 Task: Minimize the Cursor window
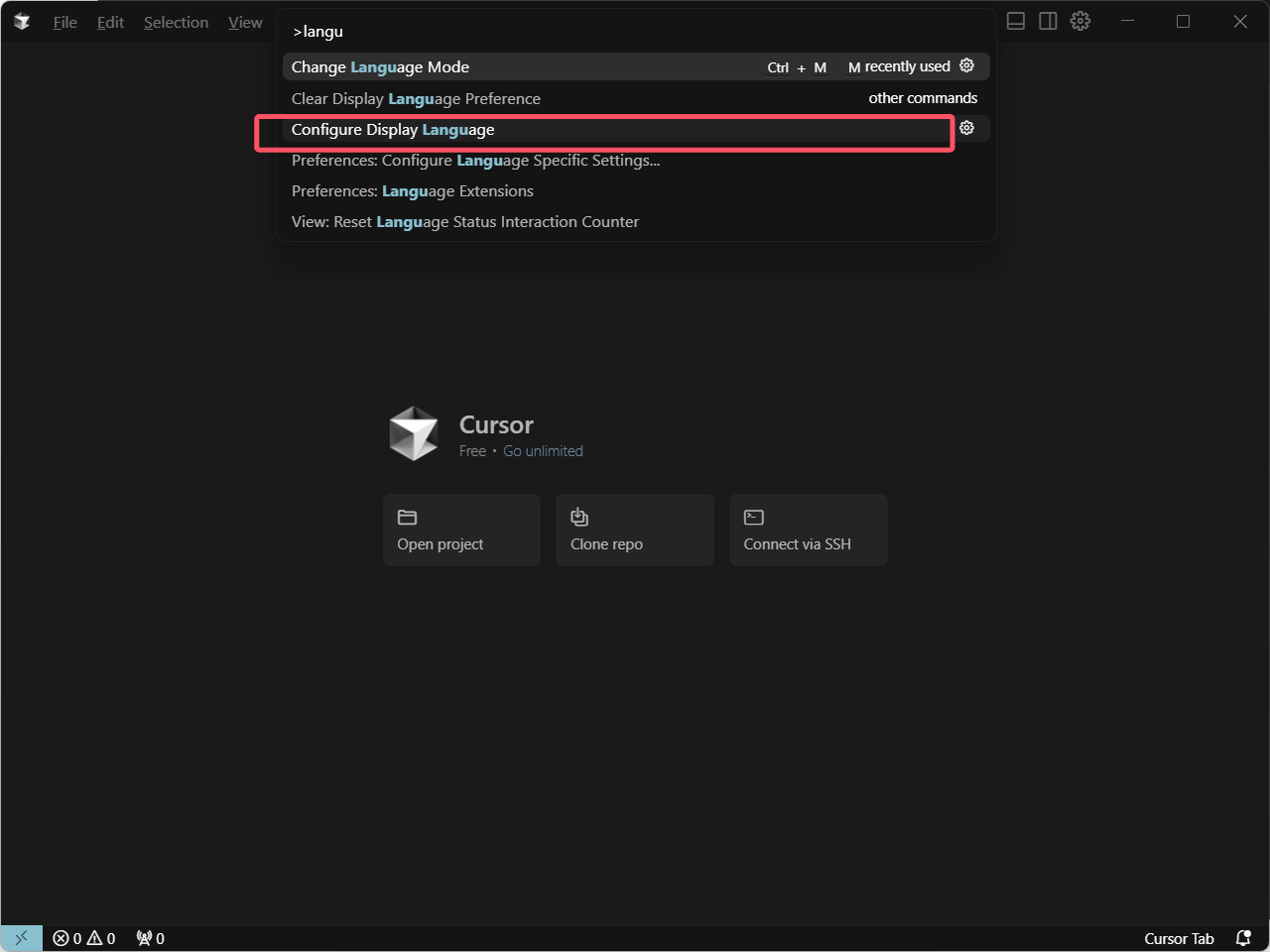pyautogui.click(x=1127, y=21)
